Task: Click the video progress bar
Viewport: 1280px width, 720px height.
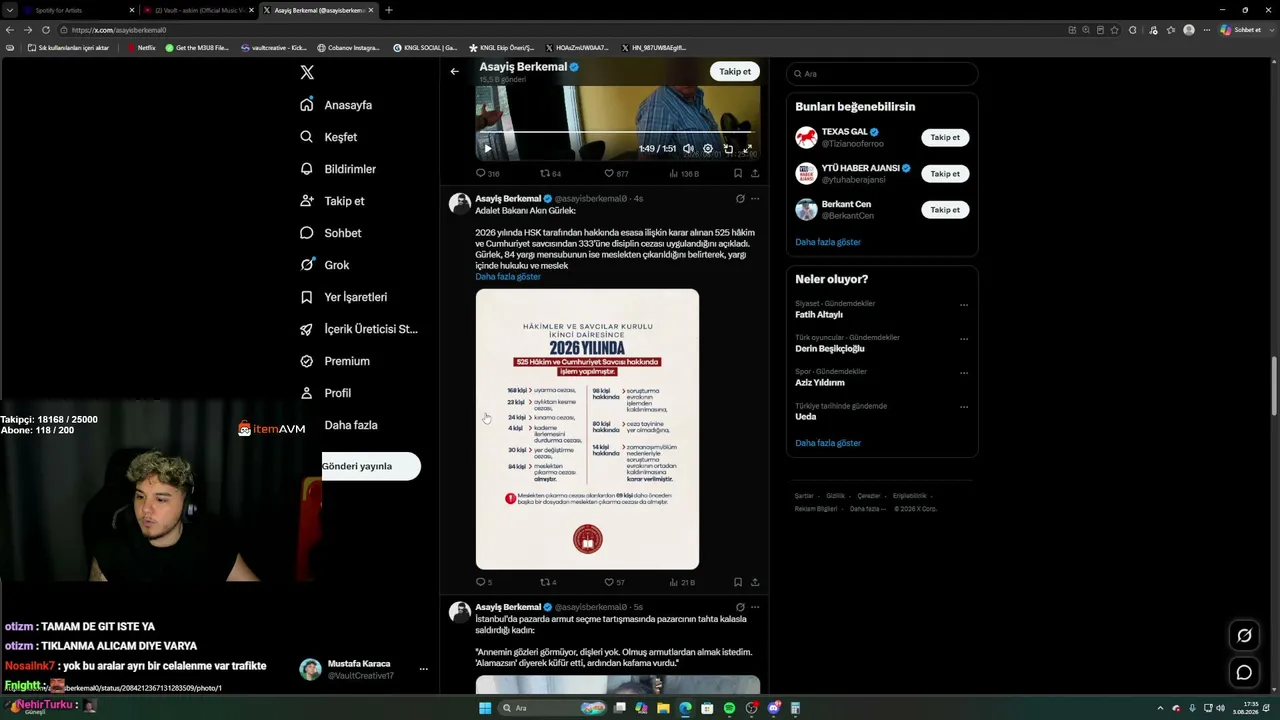Action: coord(615,132)
